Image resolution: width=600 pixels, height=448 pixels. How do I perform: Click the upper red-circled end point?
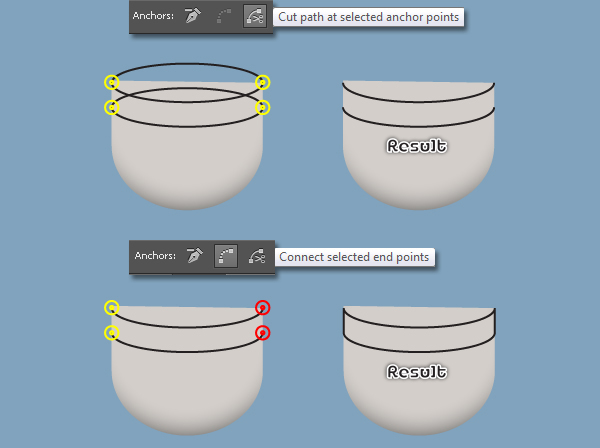(262, 308)
